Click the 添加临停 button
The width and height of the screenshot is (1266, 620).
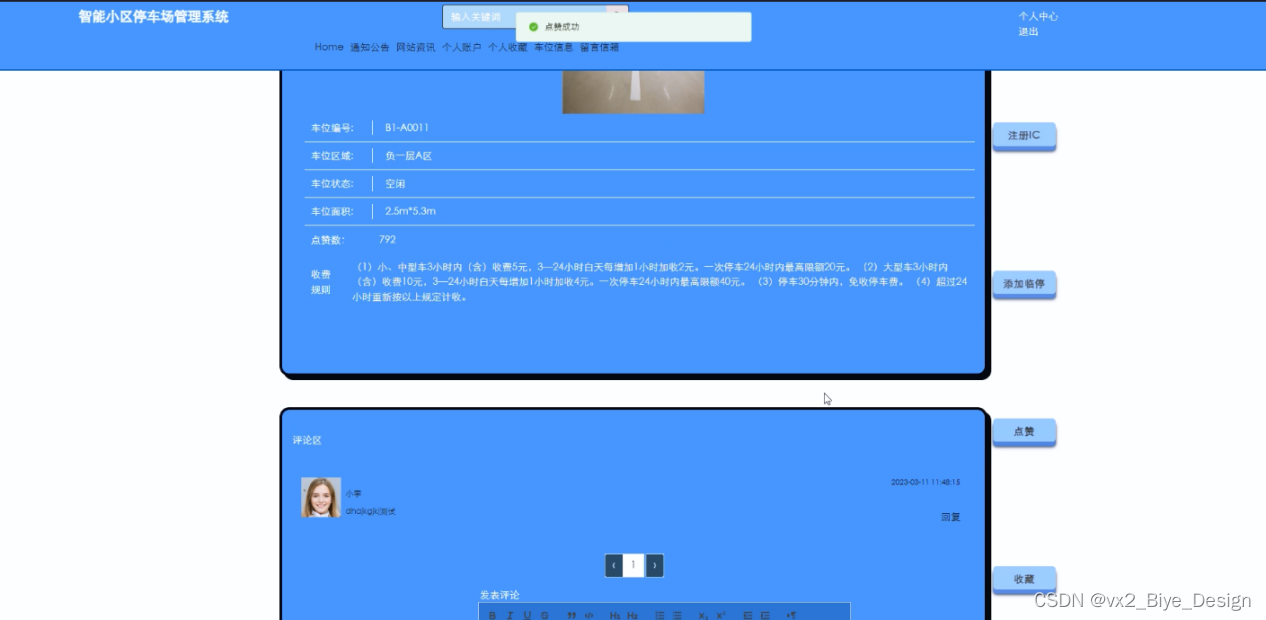pos(1024,284)
